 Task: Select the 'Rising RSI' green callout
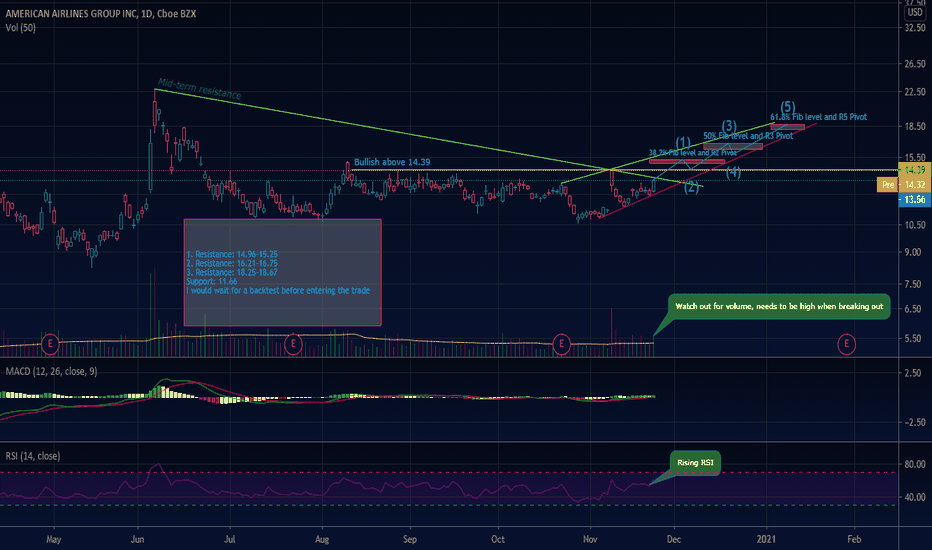pos(695,463)
